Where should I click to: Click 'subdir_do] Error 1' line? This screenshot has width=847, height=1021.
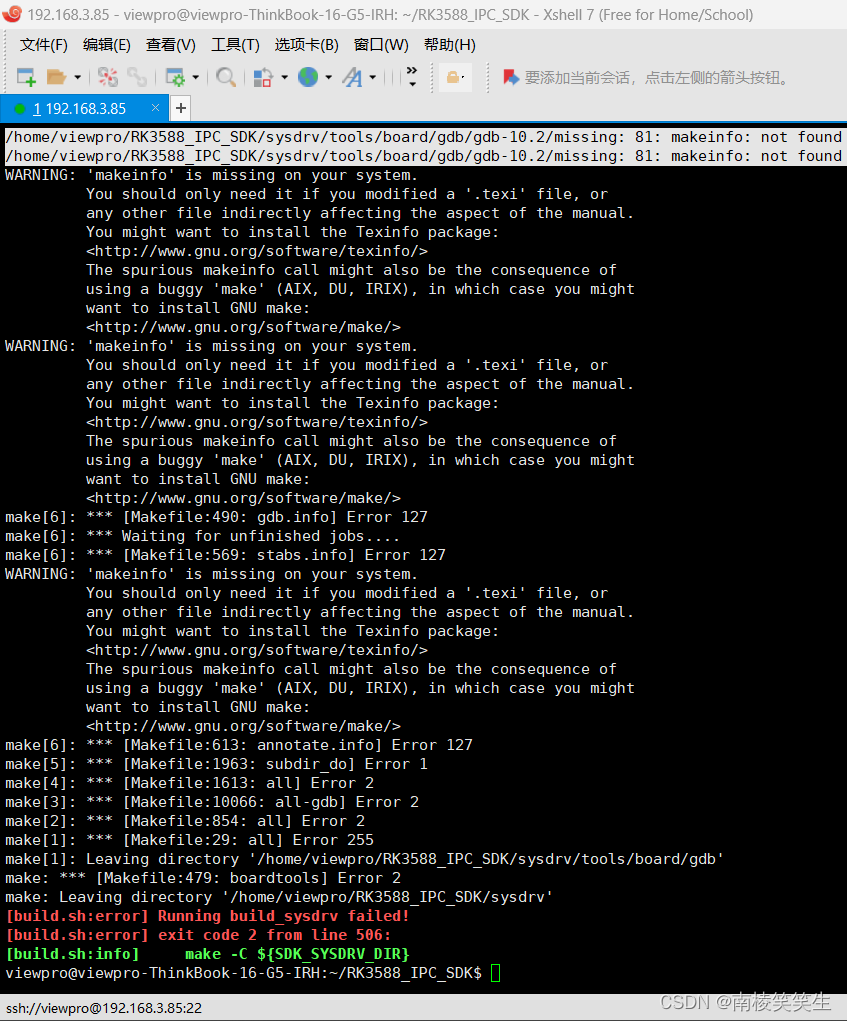pos(216,764)
